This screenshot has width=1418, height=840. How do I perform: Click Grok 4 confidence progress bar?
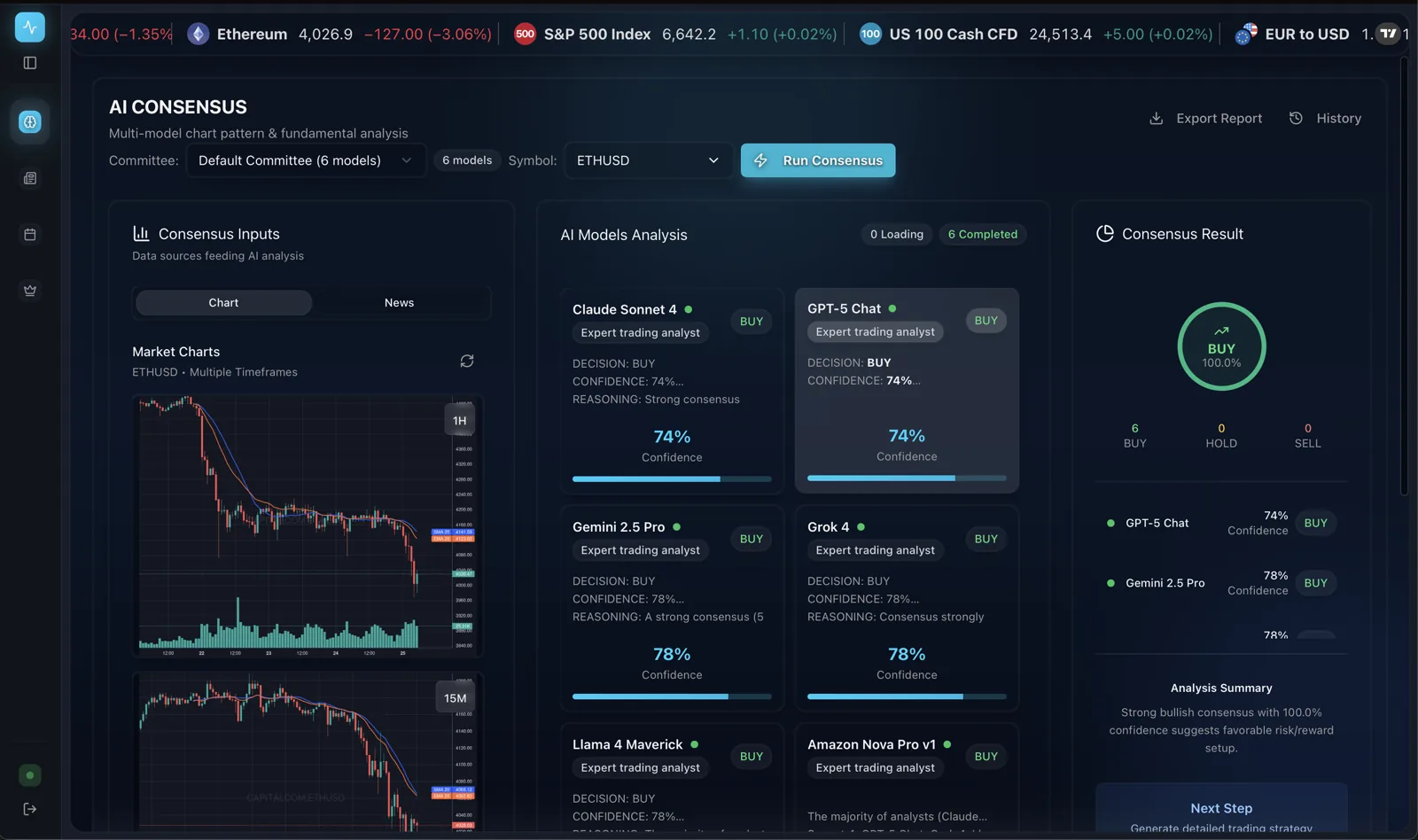907,696
